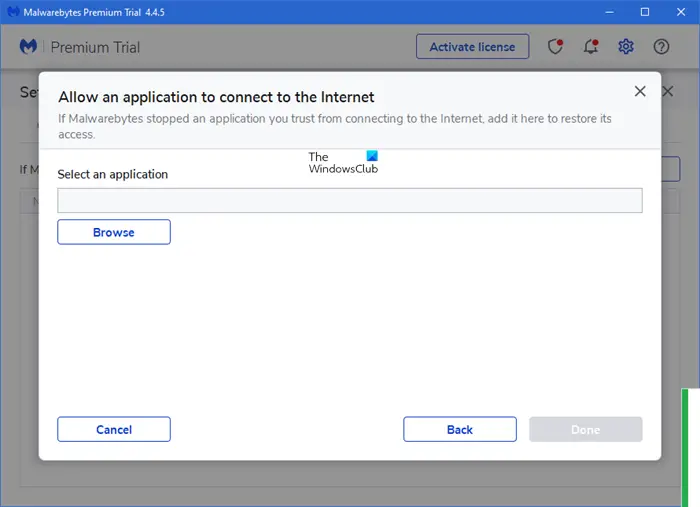Click the Premium Trial header text
The width and height of the screenshot is (700, 507).
coord(95,47)
